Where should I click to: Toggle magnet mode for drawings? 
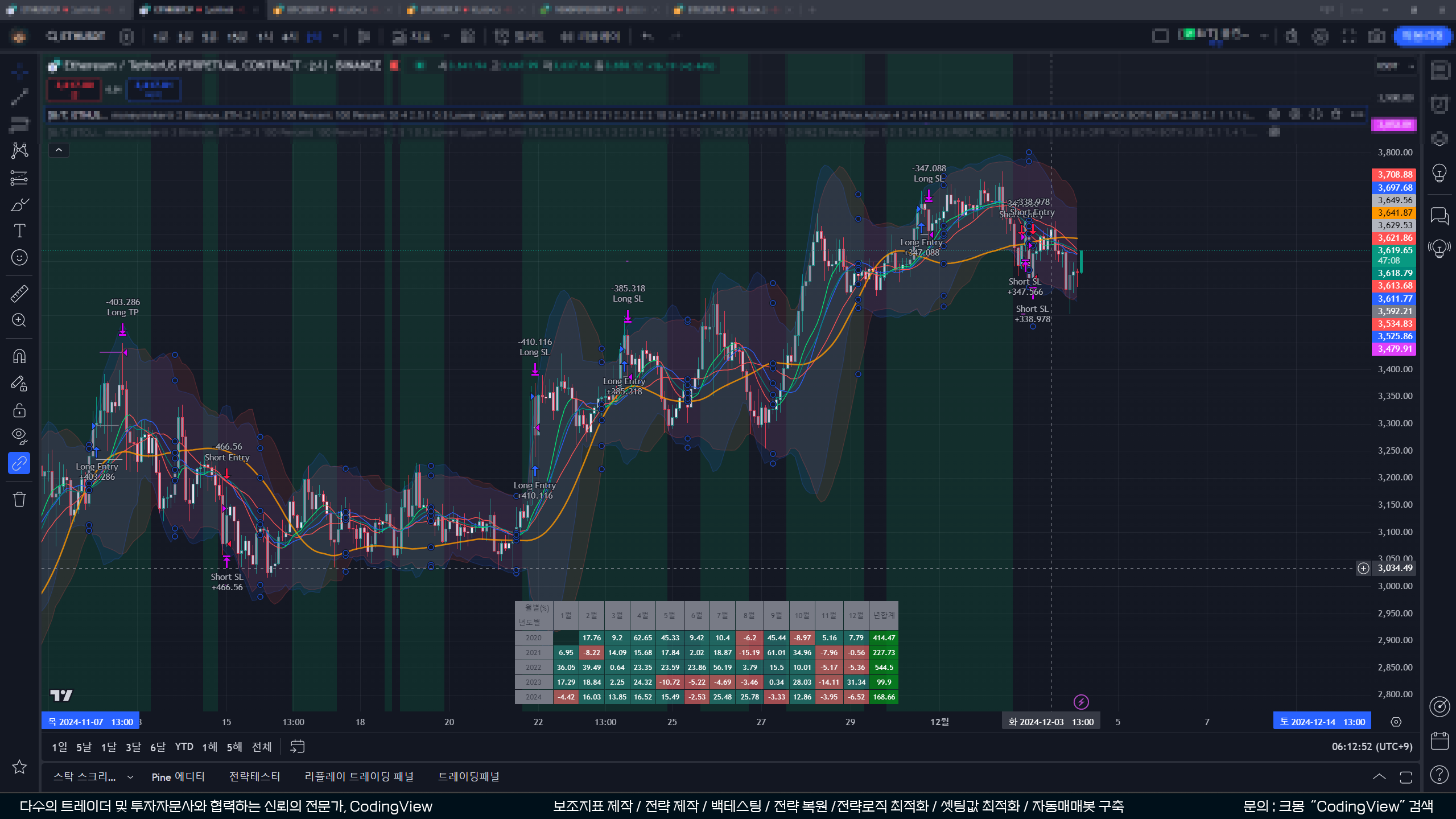(x=19, y=356)
